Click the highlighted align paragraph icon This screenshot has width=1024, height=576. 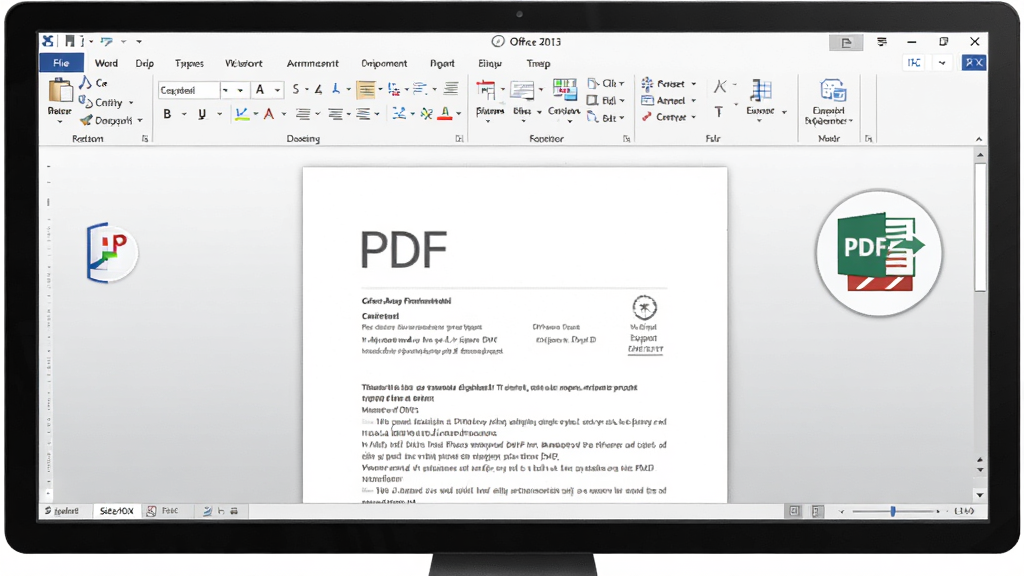pyautogui.click(x=366, y=89)
